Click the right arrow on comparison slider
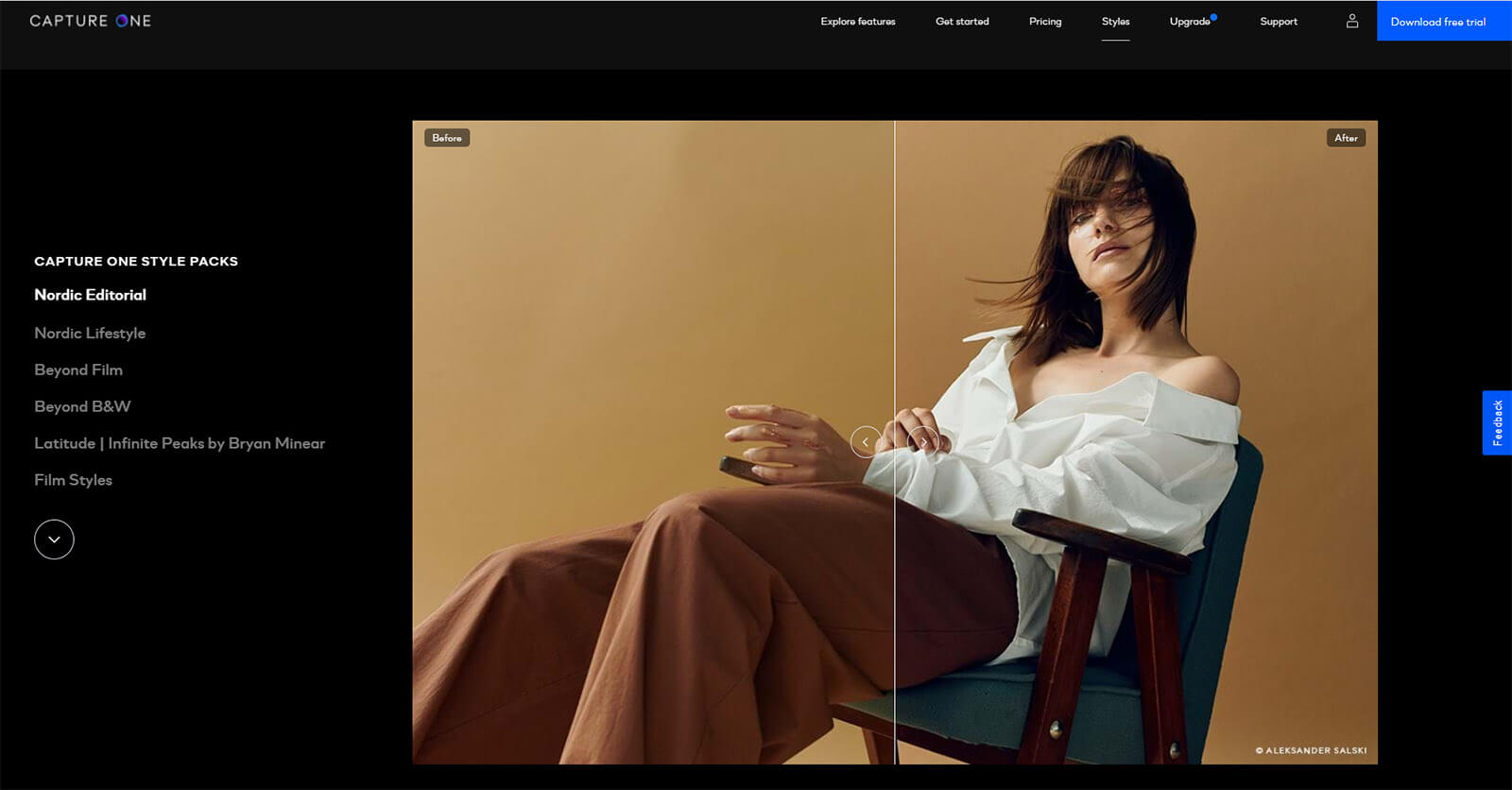The image size is (1512, 790). click(x=923, y=441)
